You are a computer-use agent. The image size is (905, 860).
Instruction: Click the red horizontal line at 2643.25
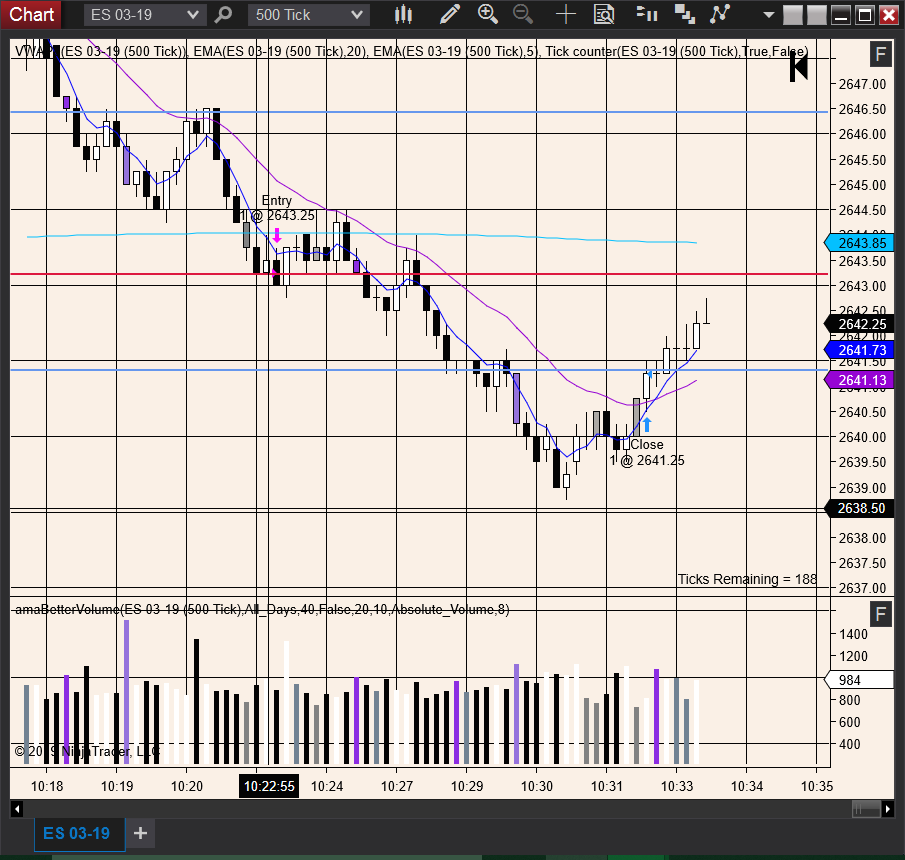[x=419, y=274]
